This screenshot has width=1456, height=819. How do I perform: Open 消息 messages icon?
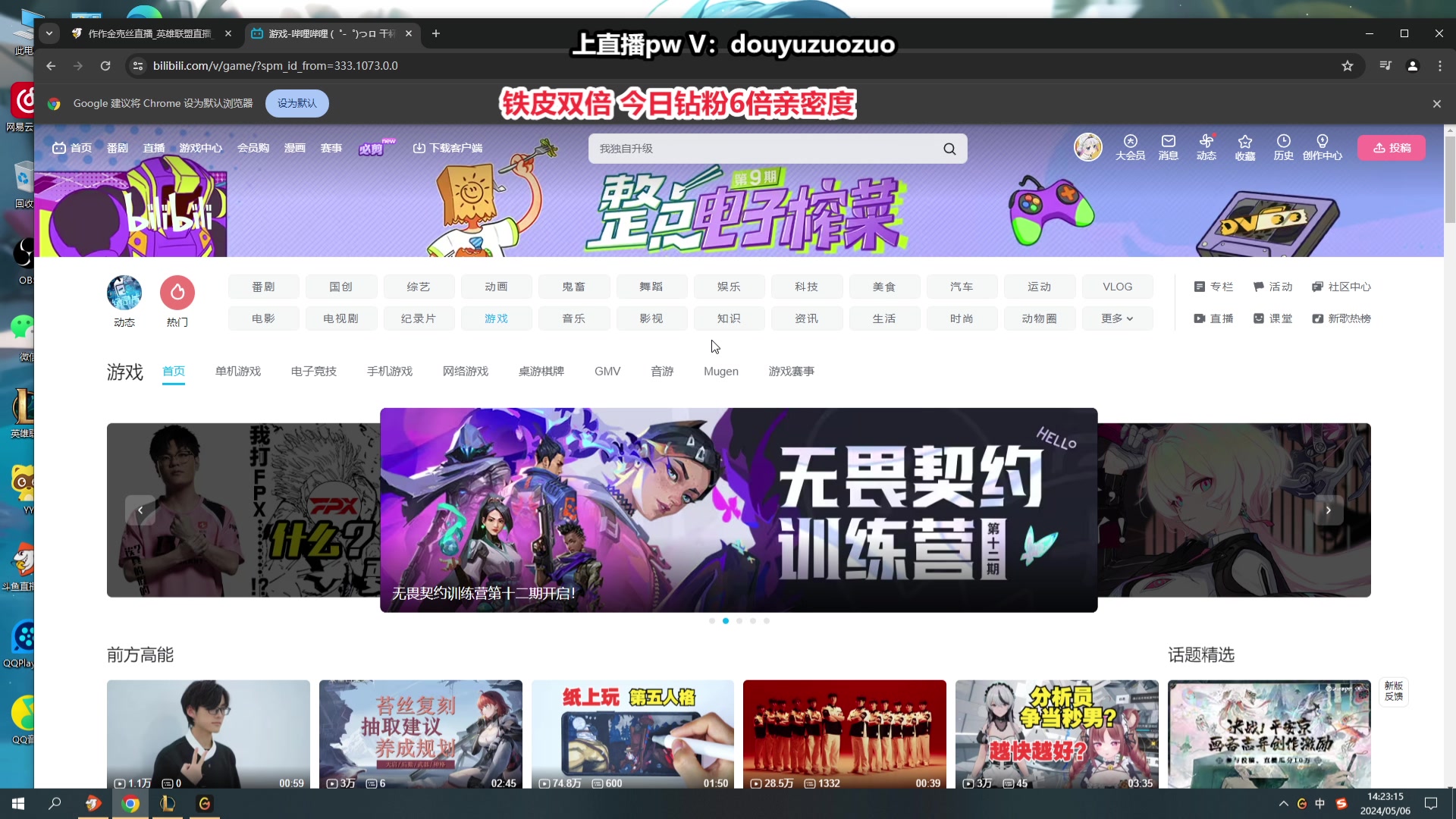tap(1169, 147)
